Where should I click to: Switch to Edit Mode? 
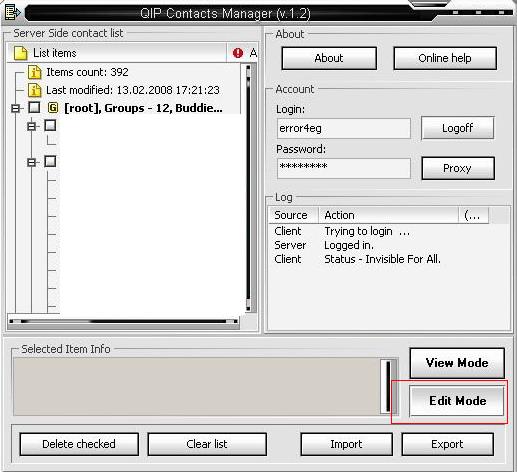pos(457,401)
